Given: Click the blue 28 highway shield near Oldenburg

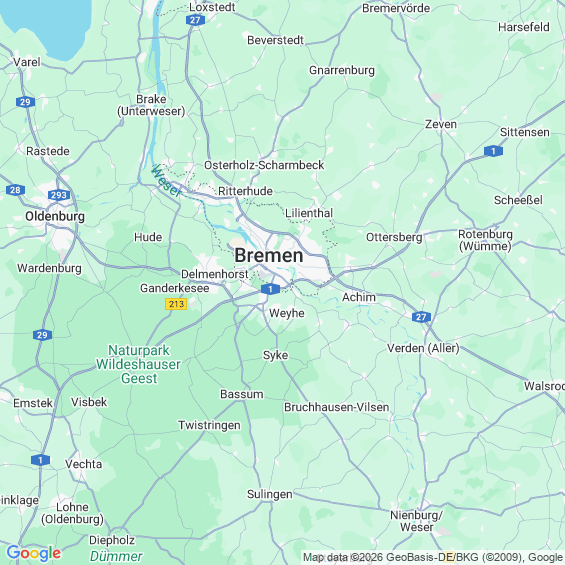Looking at the screenshot, I should (15, 190).
